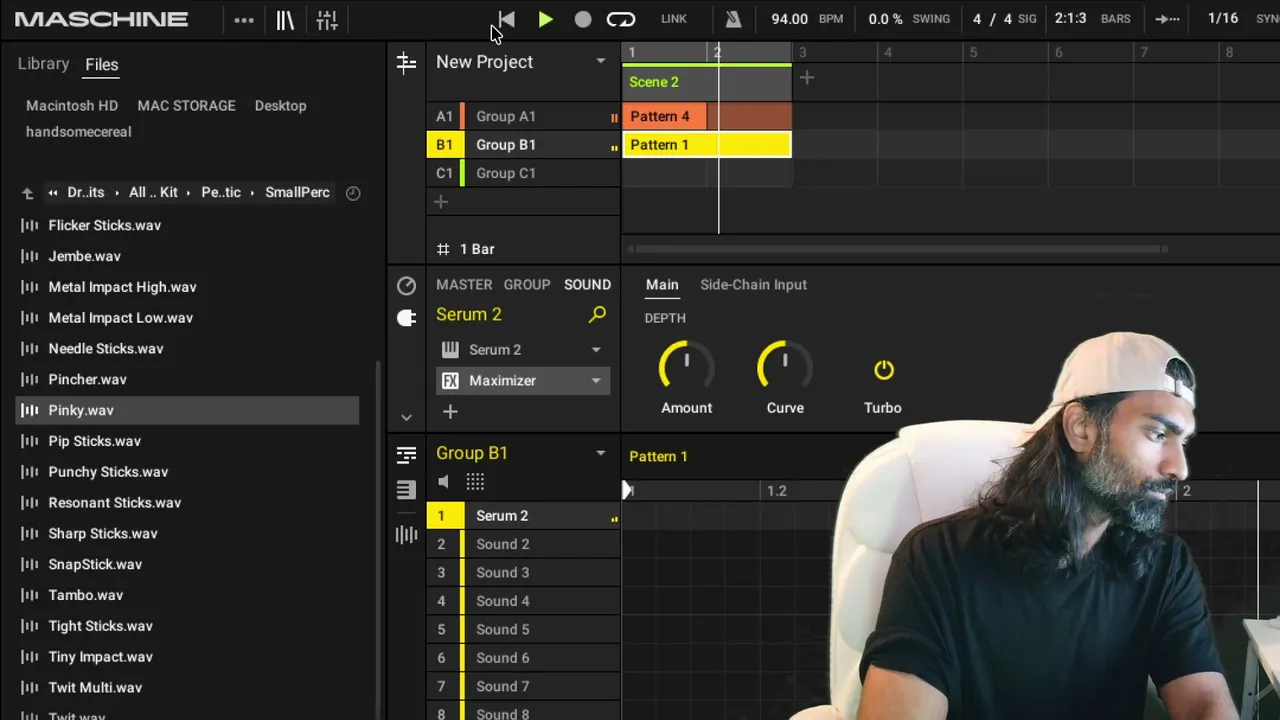Image resolution: width=1280 pixels, height=720 pixels.
Task: Toggle the follow playhead icon
Action: (x=1167, y=19)
